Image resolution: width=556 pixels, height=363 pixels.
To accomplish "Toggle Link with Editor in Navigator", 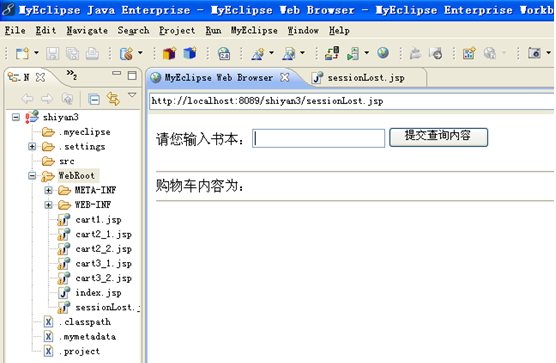I will (113, 99).
